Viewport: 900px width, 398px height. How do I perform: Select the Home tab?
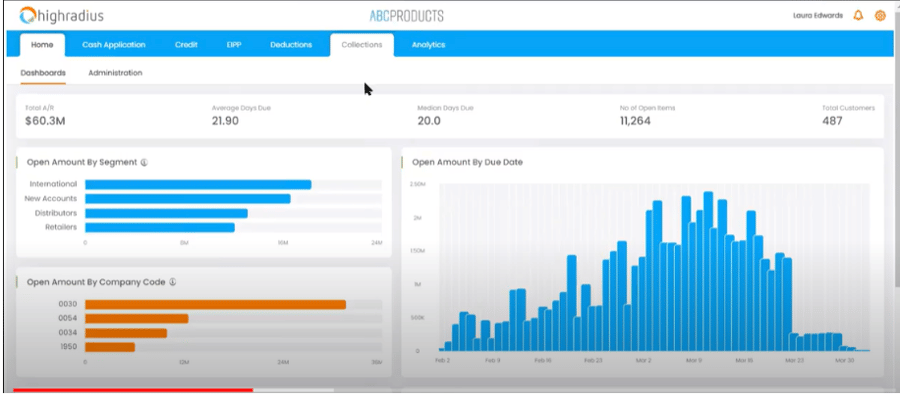click(x=42, y=45)
